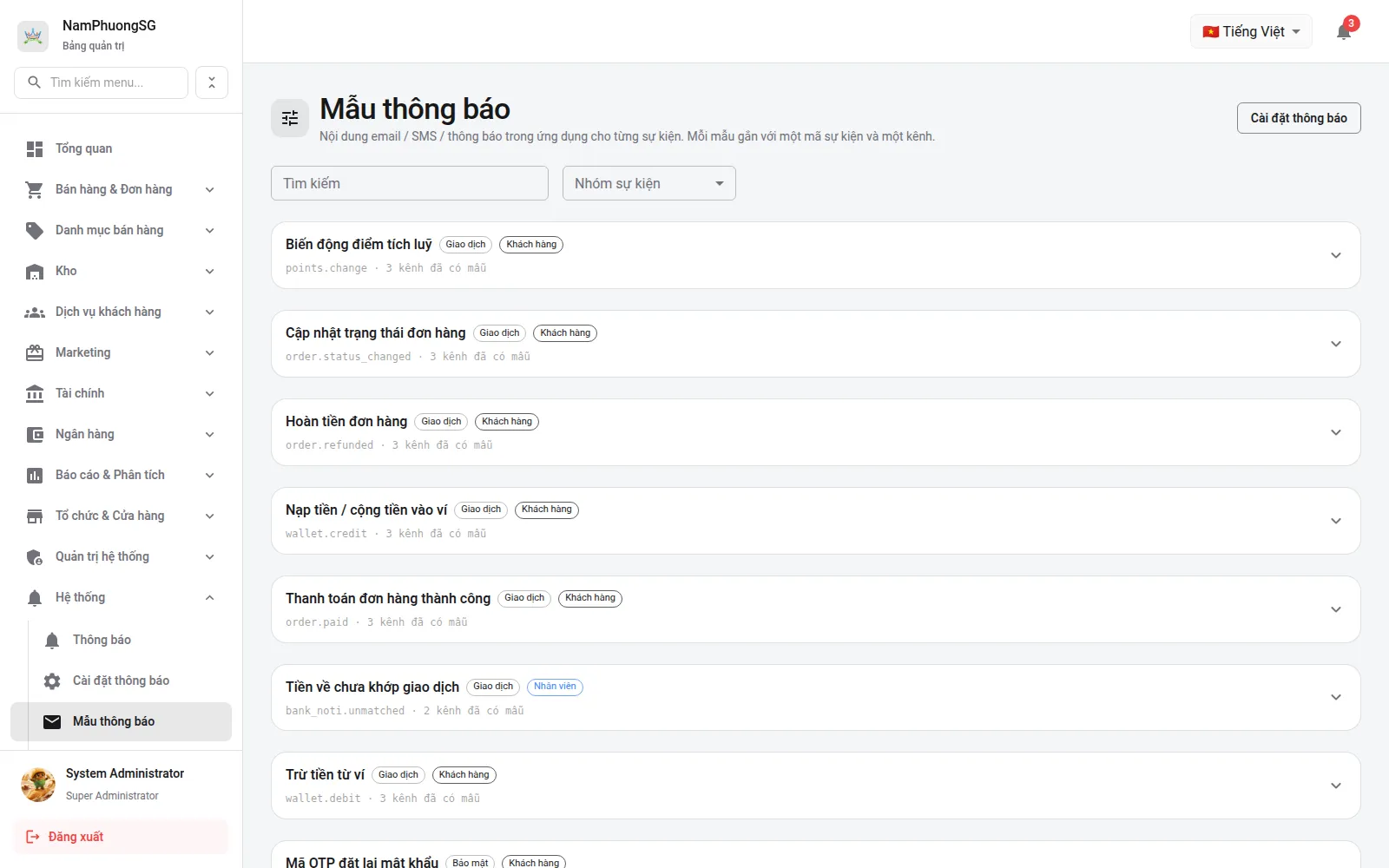Image resolution: width=1389 pixels, height=868 pixels.
Task: Expand the Marketing menu chevron
Action: [x=210, y=353]
